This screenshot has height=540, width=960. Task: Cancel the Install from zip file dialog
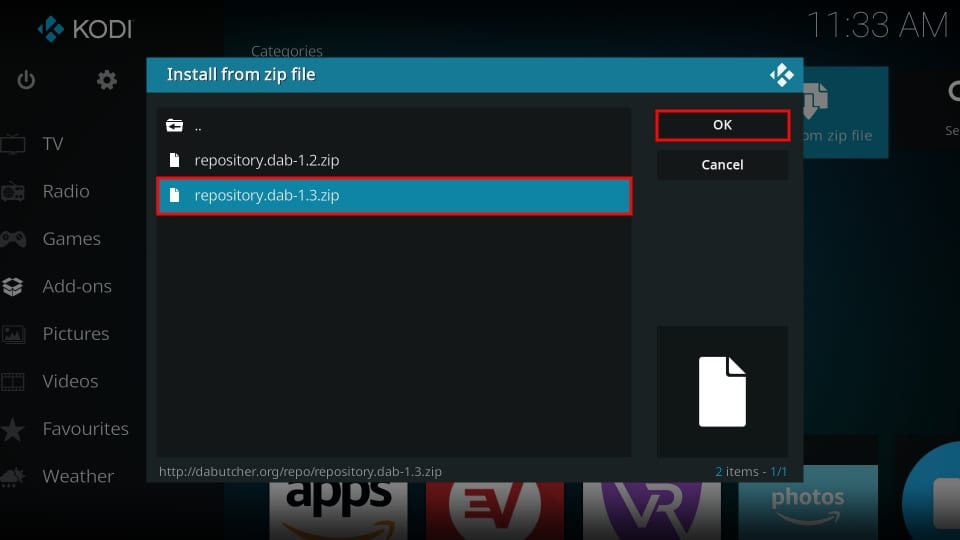pyautogui.click(x=722, y=165)
